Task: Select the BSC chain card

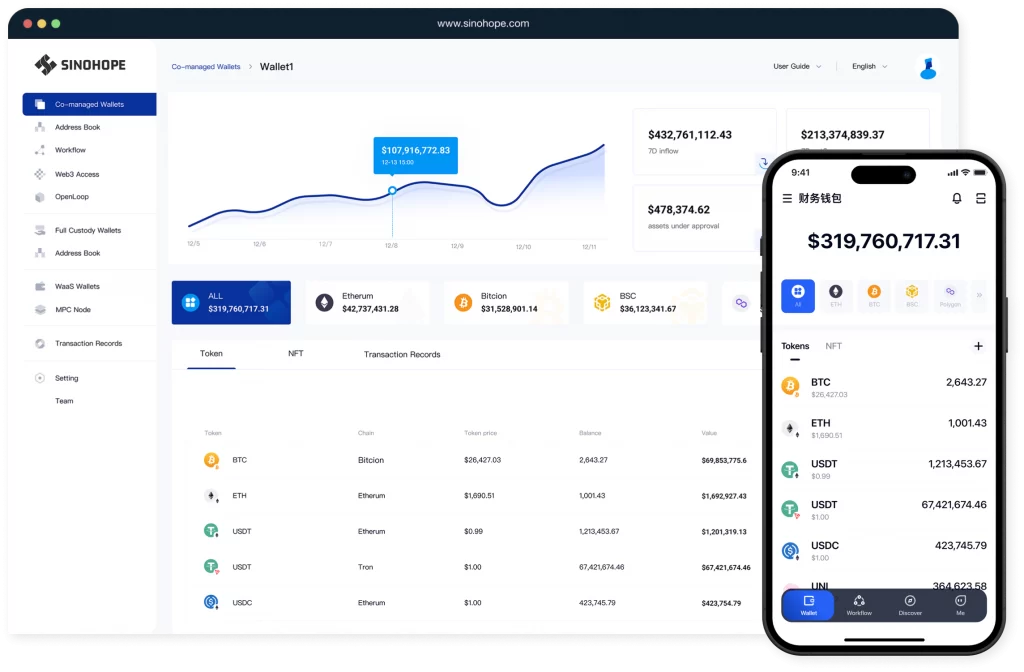Action: click(645, 302)
